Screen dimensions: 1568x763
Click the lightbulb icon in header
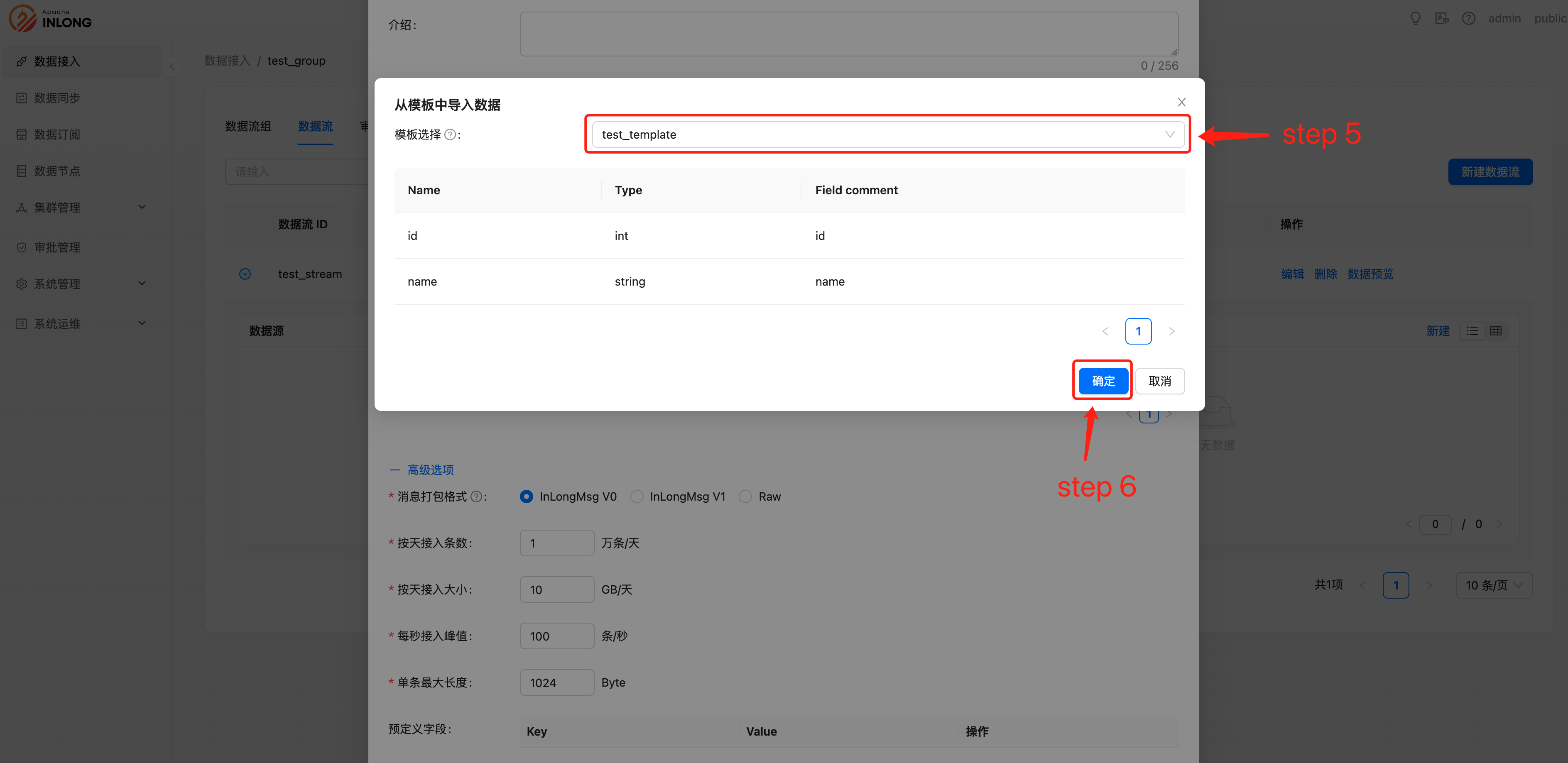pos(1415,18)
